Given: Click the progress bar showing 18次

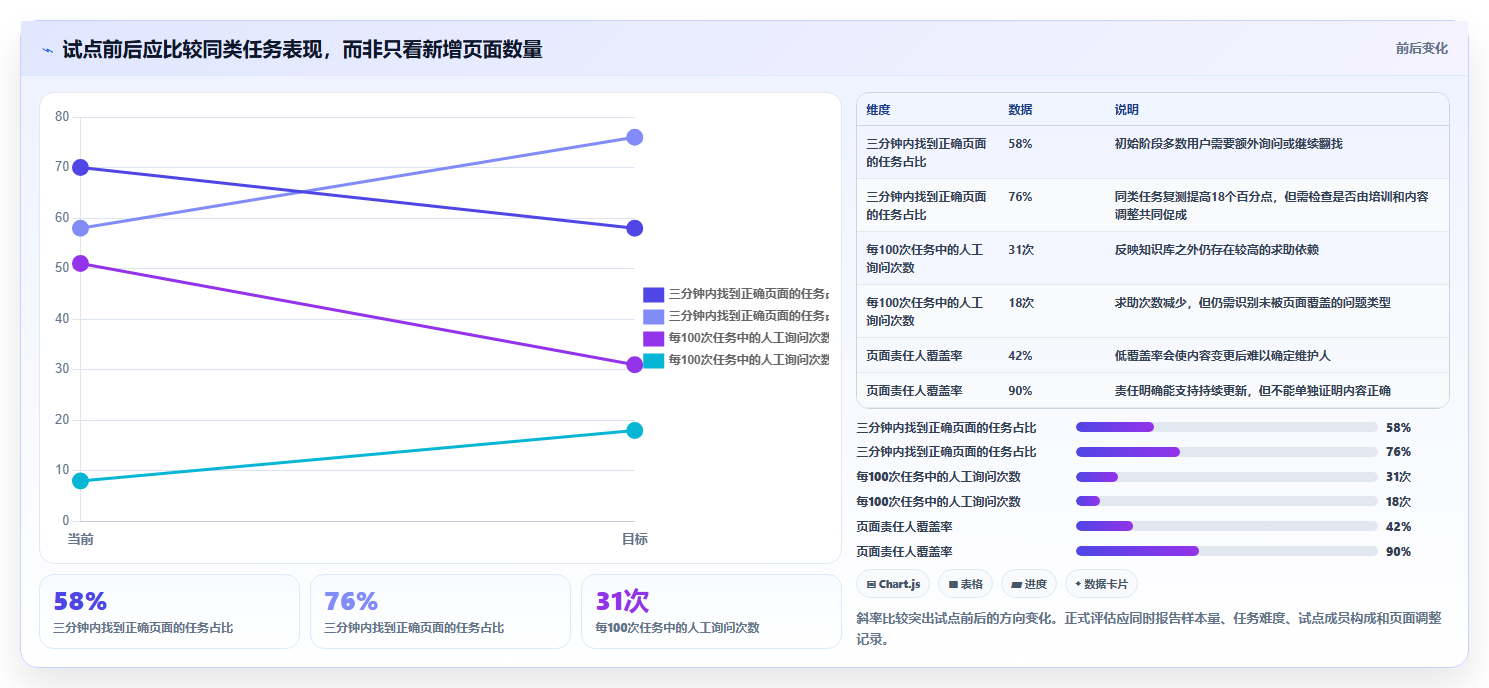Looking at the screenshot, I should (1226, 502).
